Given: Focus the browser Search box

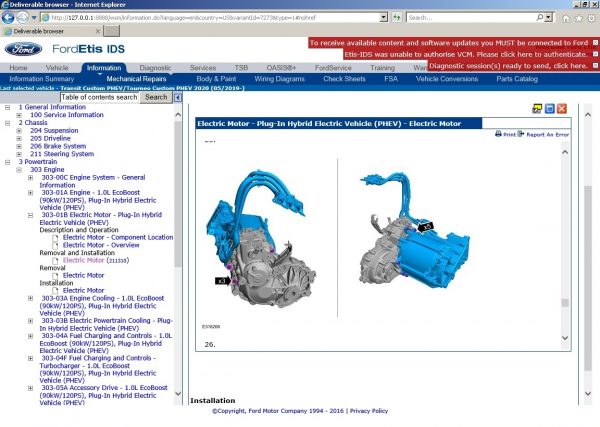Looking at the screenshot, I should [471, 18].
